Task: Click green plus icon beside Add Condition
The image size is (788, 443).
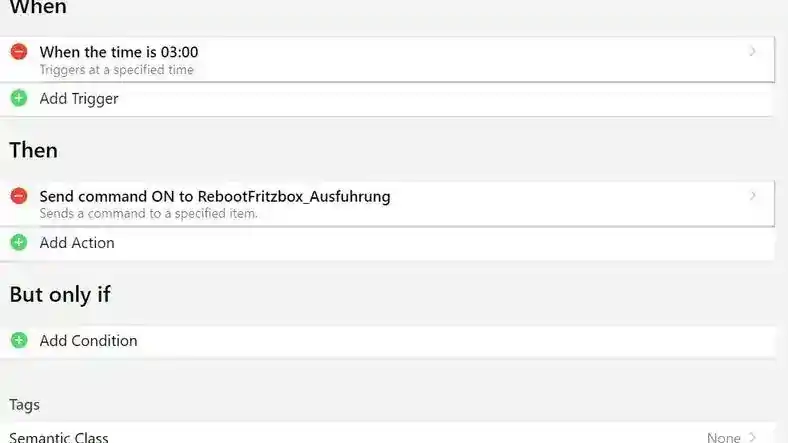Action: 19,340
